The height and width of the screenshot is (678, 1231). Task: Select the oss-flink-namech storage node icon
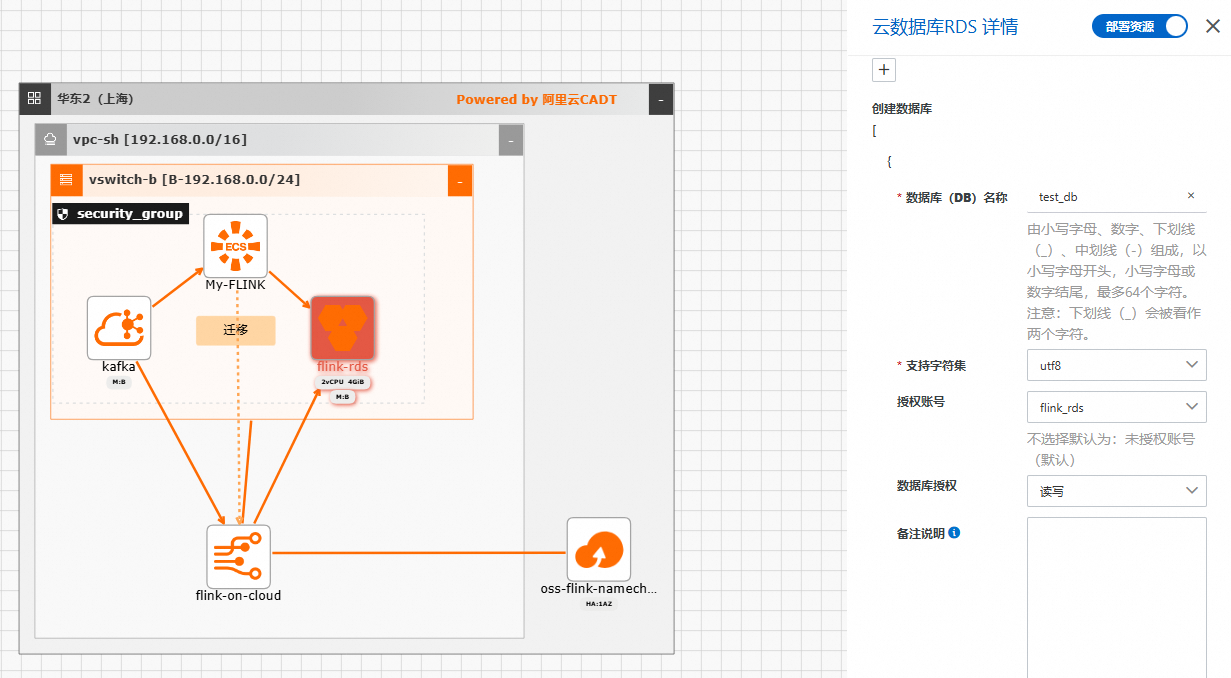point(599,549)
